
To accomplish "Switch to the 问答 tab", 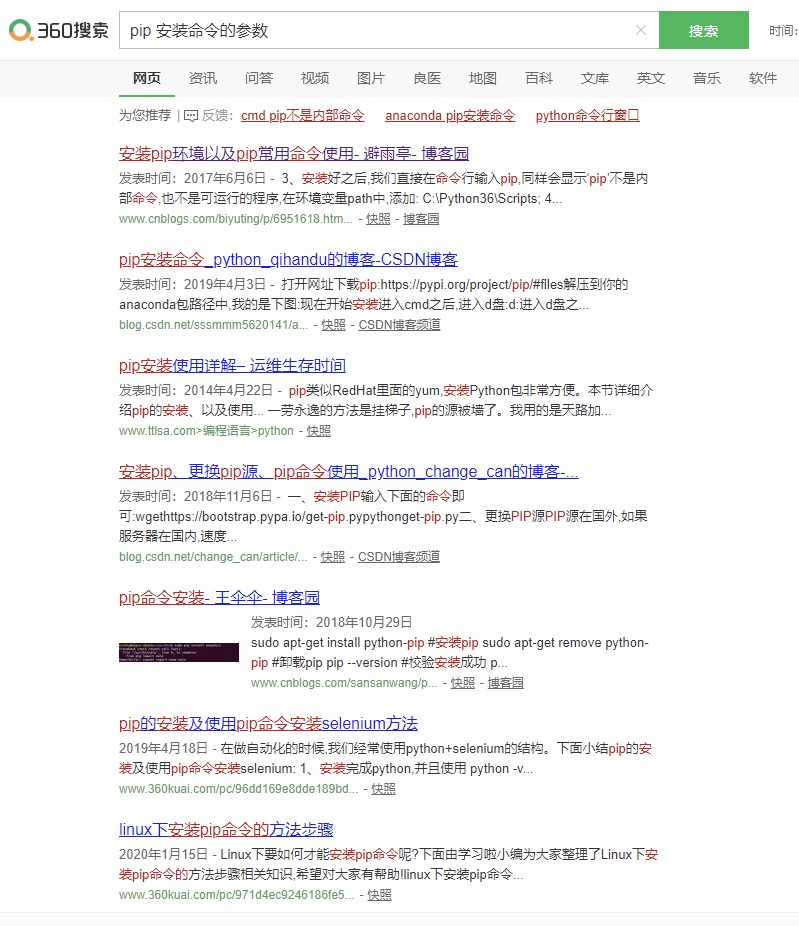I will click(259, 78).
